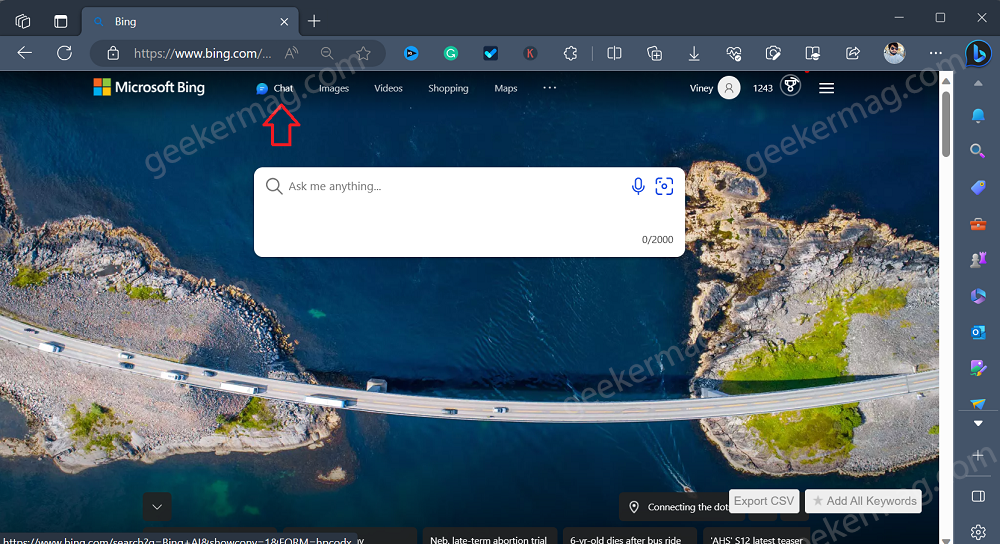Expand sidebar apps with down arrow
Screen dimensions: 1000x544
(x=978, y=423)
